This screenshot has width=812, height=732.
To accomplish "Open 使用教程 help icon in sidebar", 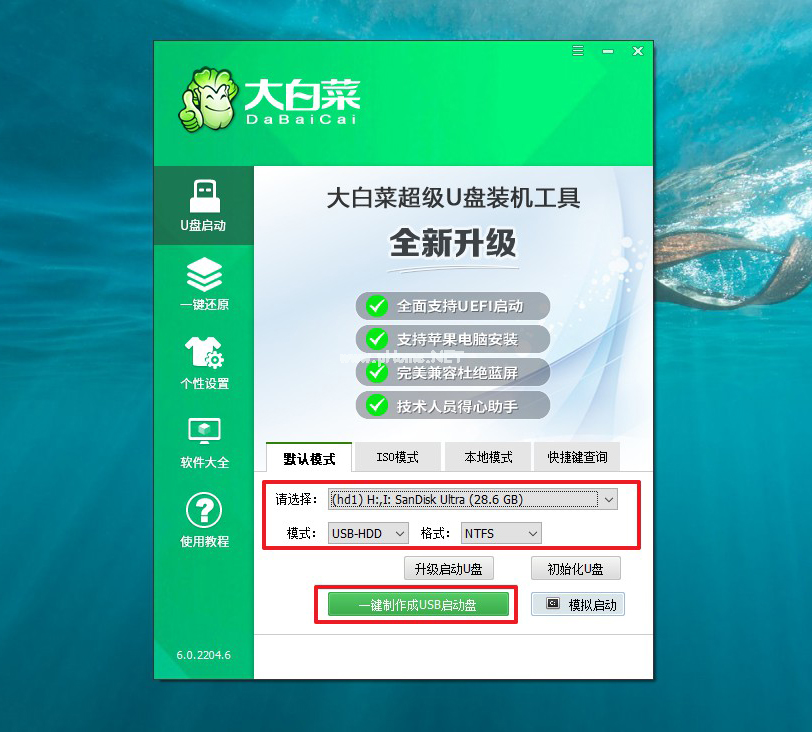I will click(203, 516).
